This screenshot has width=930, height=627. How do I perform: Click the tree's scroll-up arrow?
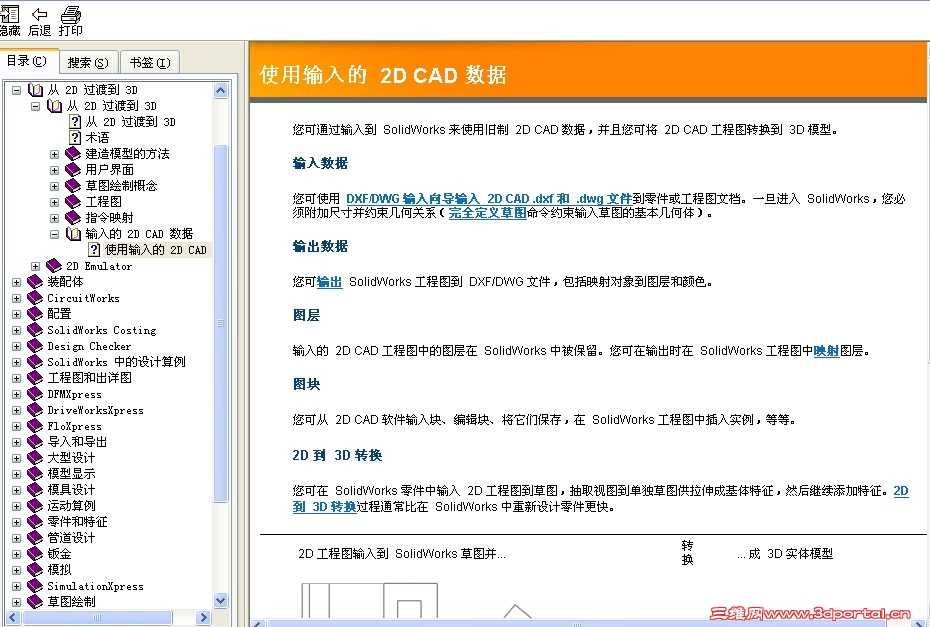[221, 90]
